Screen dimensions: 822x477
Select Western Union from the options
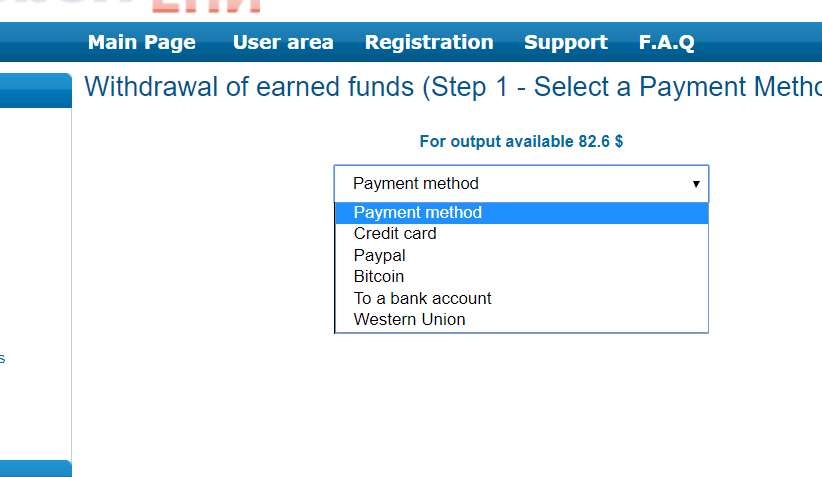click(x=410, y=320)
